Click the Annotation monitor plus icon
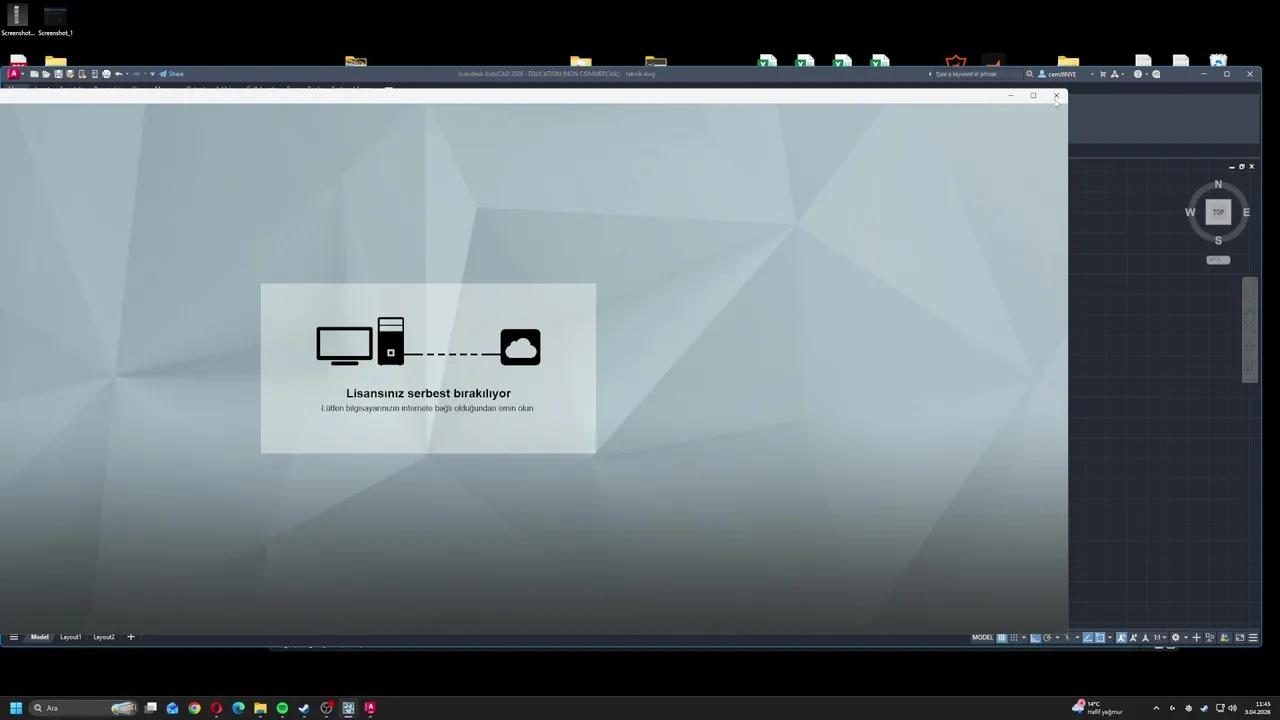1280x720 pixels. coord(1196,638)
